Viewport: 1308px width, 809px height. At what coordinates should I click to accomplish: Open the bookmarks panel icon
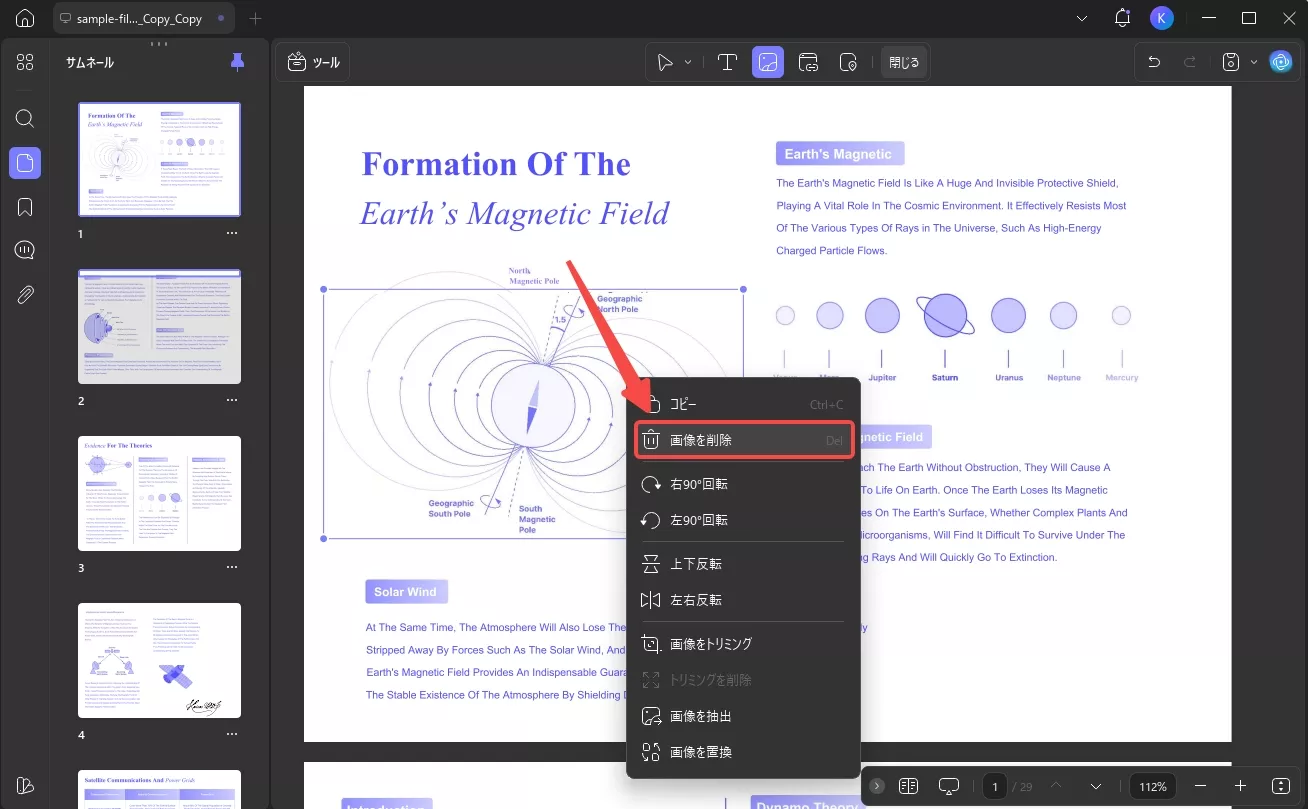click(x=25, y=207)
